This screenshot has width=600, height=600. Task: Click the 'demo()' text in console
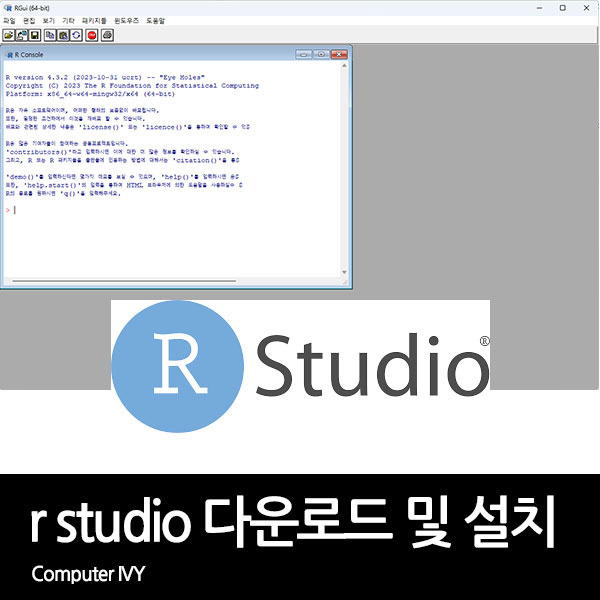pyautogui.click(x=22, y=177)
